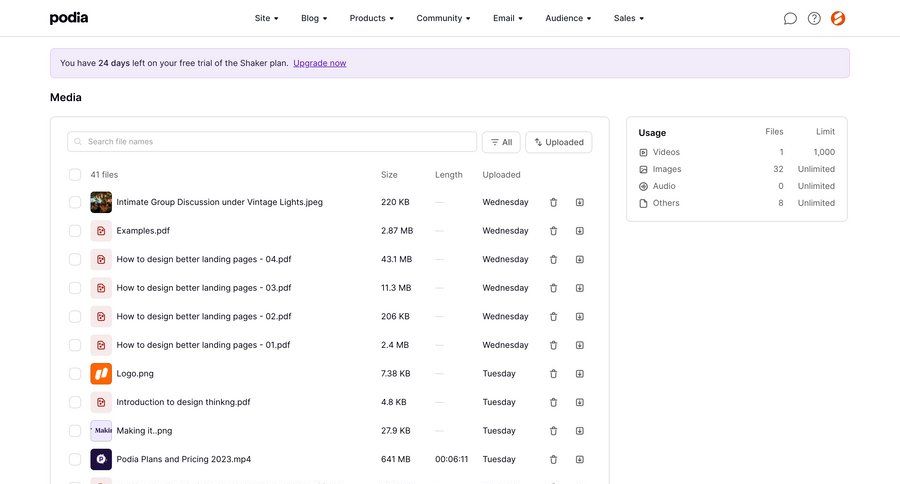The width and height of the screenshot is (900, 484).
Task: Click the Size column header
Action: tap(389, 175)
